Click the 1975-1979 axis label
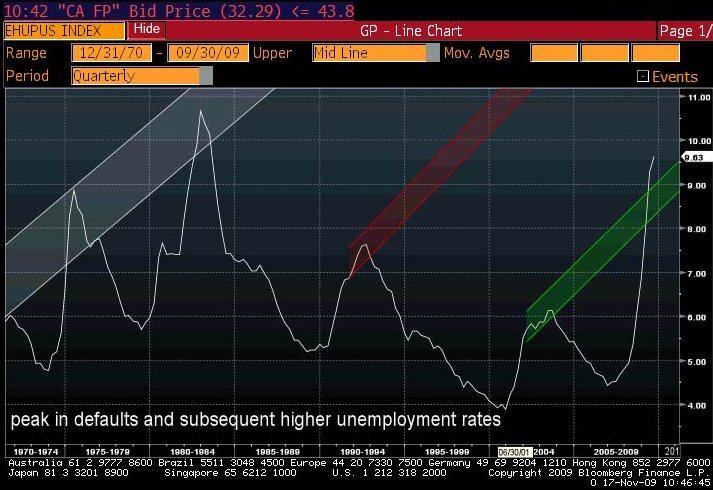The width and height of the screenshot is (713, 490). (107, 452)
